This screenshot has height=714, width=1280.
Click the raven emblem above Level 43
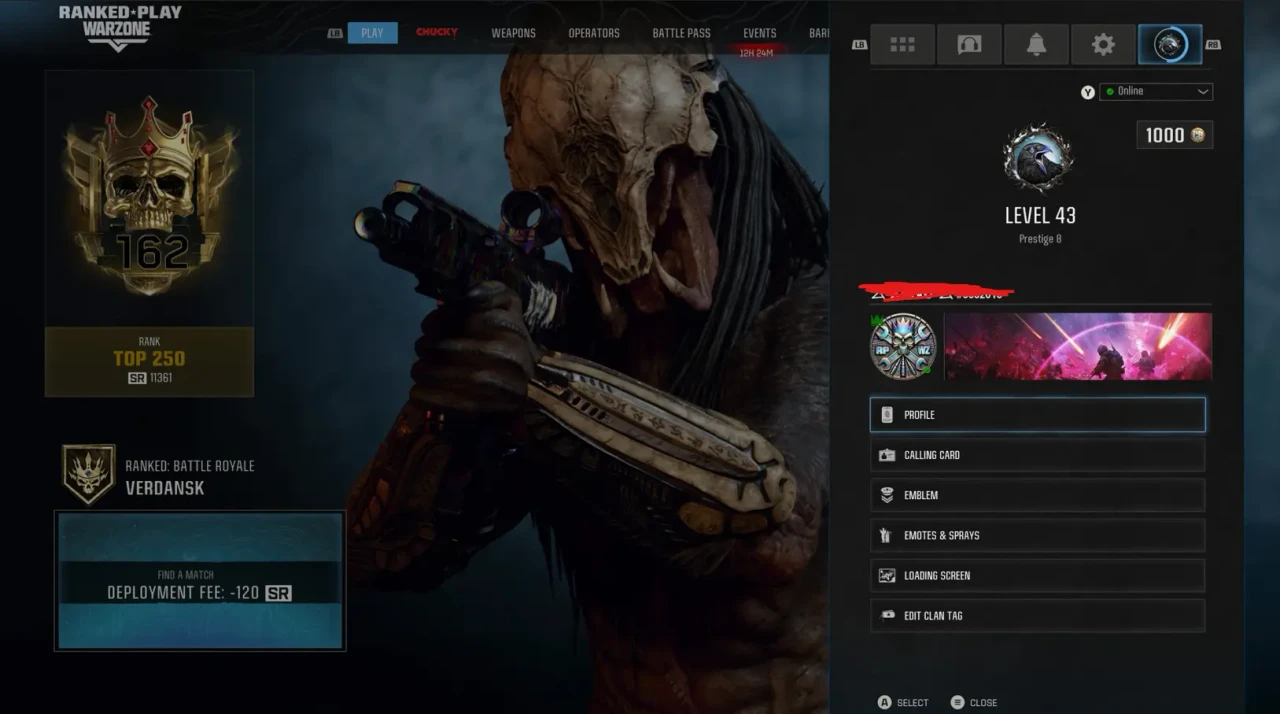(1038, 158)
